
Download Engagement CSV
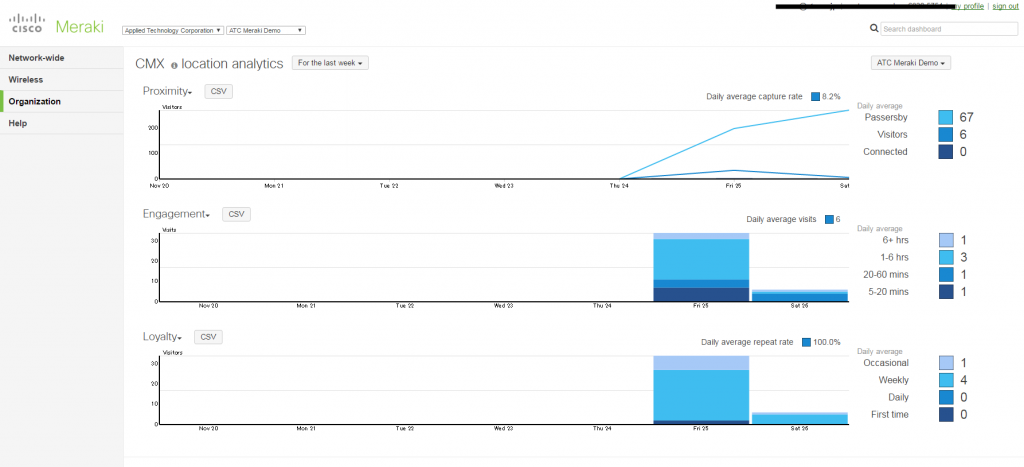point(236,214)
